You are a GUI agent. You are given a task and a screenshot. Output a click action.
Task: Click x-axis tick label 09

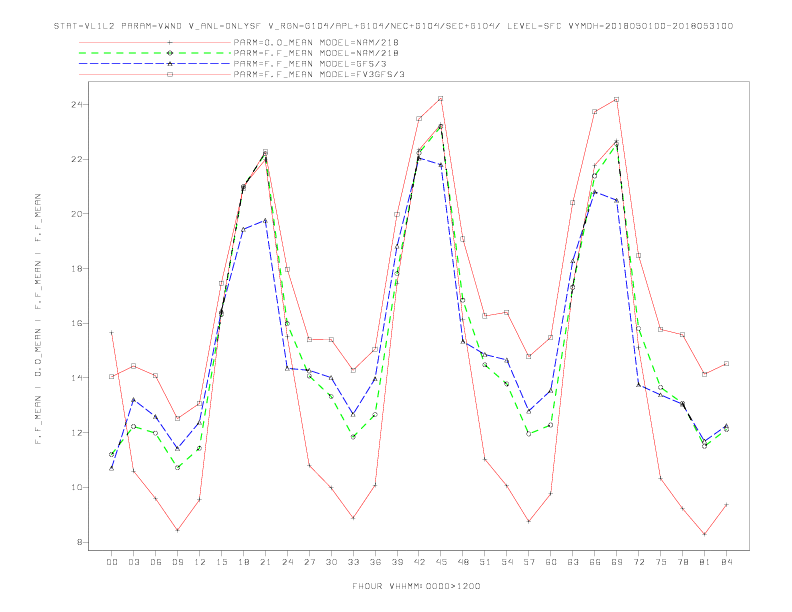pos(177,562)
